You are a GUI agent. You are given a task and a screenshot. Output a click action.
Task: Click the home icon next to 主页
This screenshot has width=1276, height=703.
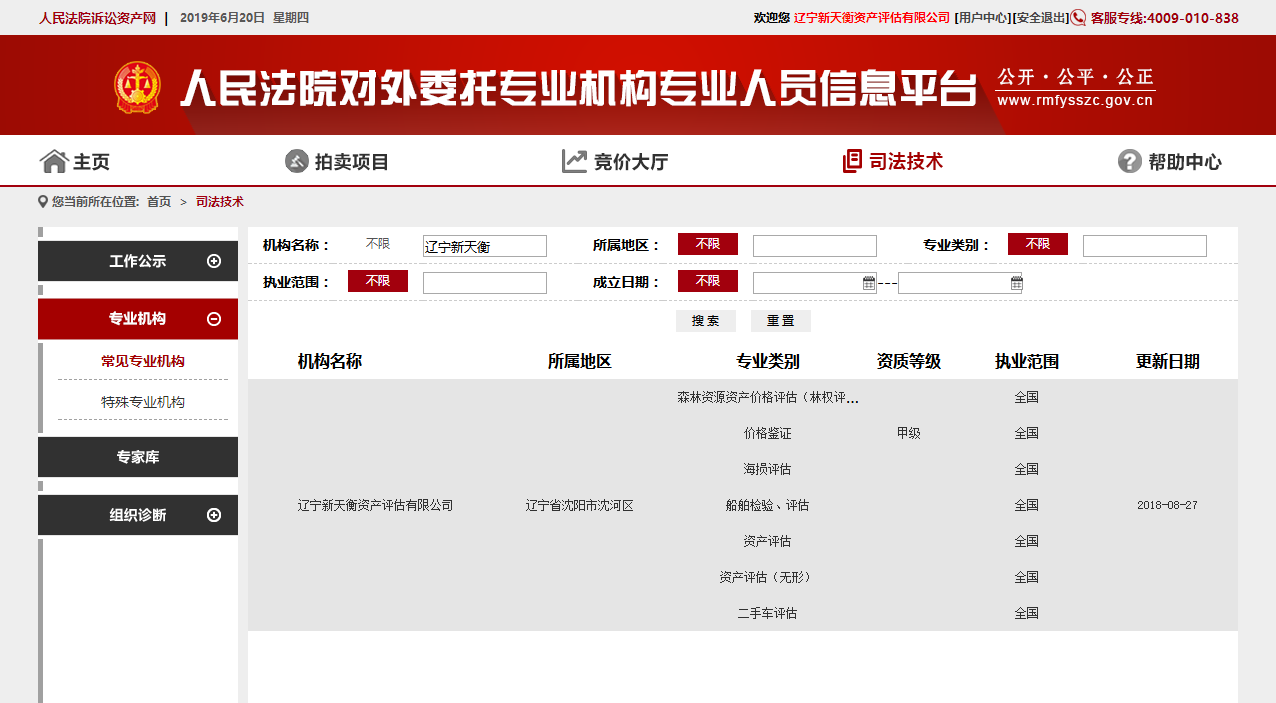(53, 161)
